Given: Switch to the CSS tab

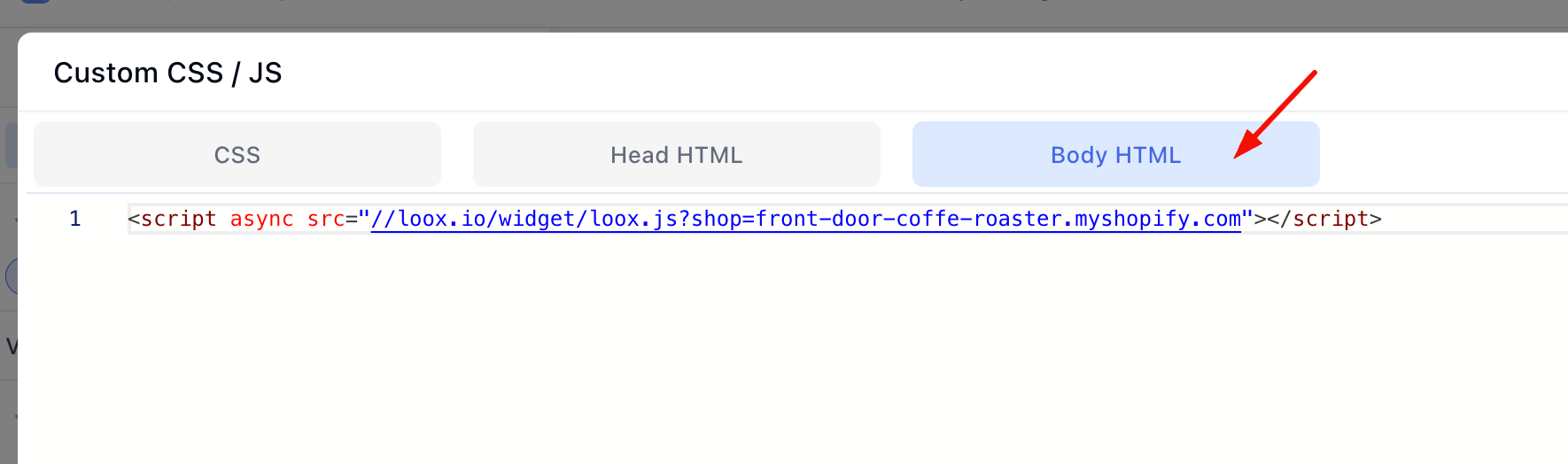Looking at the screenshot, I should click(x=237, y=155).
